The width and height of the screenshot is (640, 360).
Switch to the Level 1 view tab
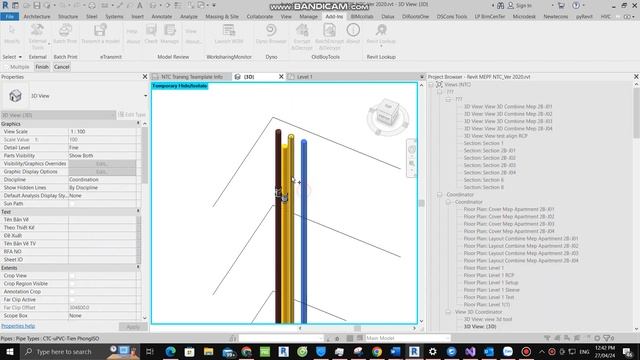(304, 77)
